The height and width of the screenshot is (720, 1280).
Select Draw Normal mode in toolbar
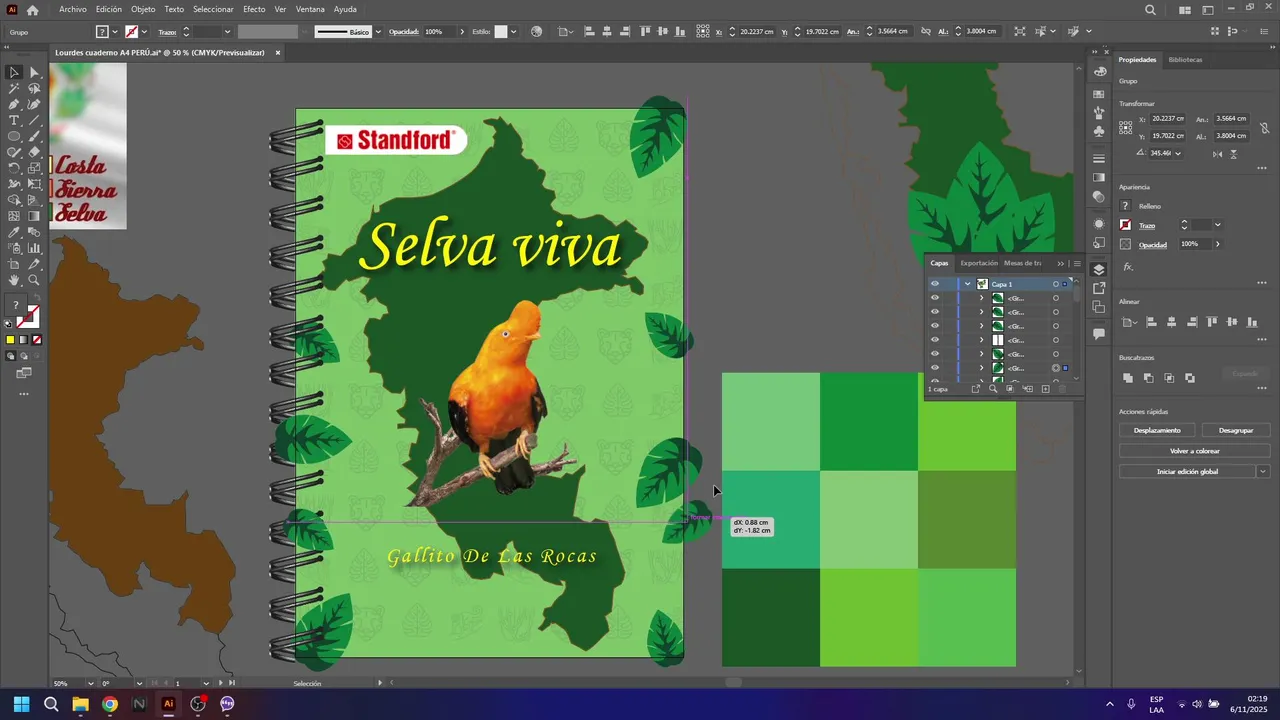coord(11,356)
